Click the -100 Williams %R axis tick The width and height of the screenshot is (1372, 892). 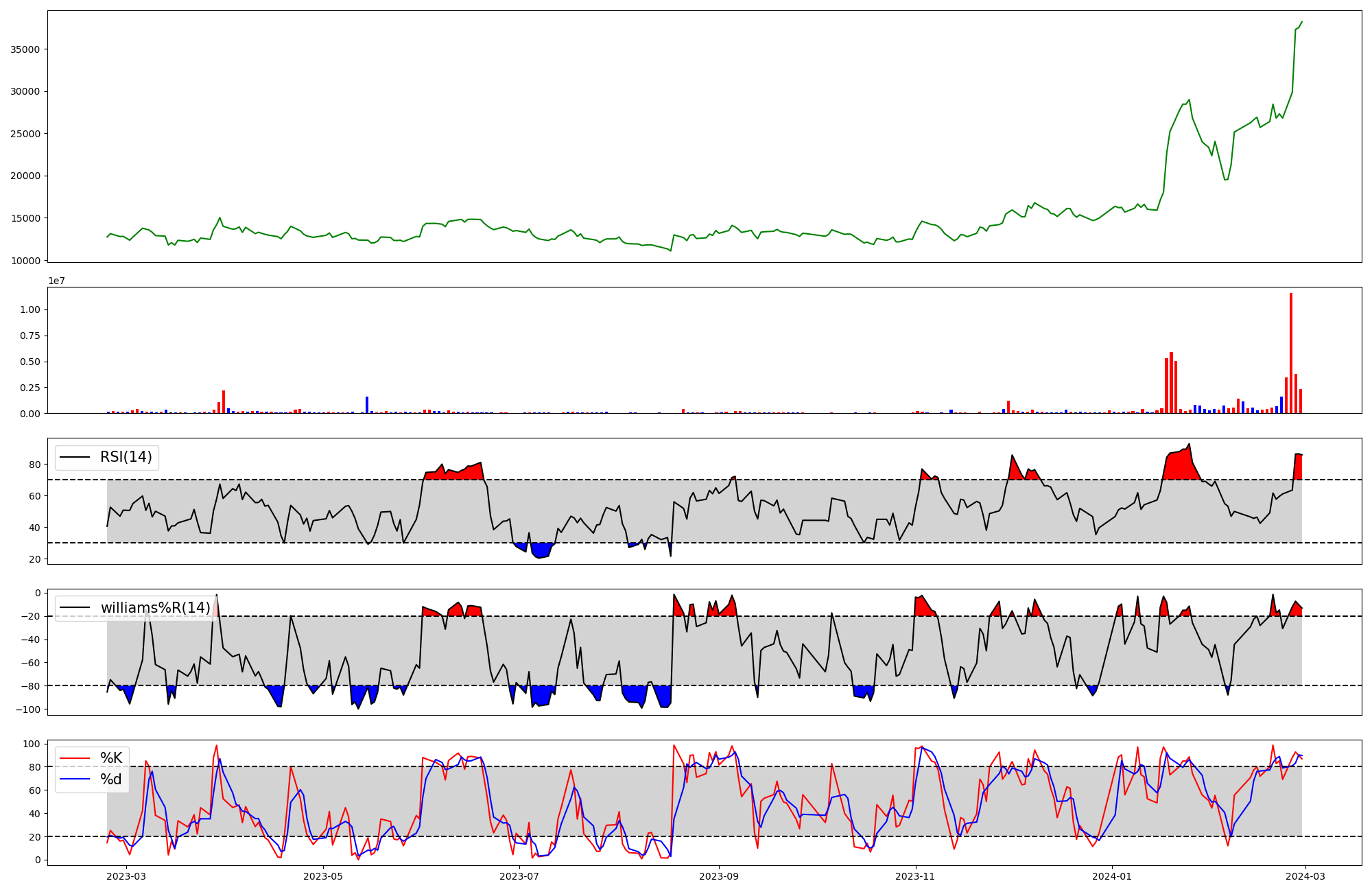(29, 709)
